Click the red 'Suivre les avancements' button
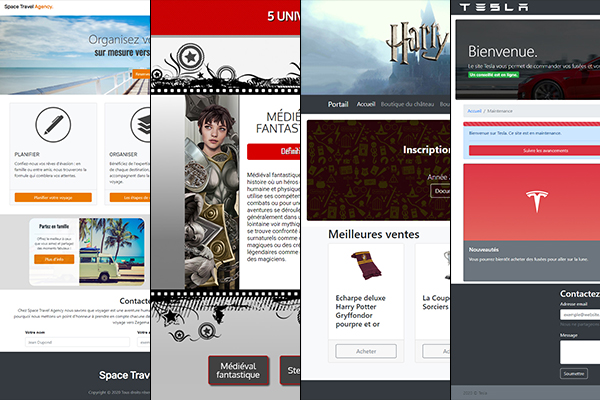This screenshot has width=600, height=400. pyautogui.click(x=535, y=150)
